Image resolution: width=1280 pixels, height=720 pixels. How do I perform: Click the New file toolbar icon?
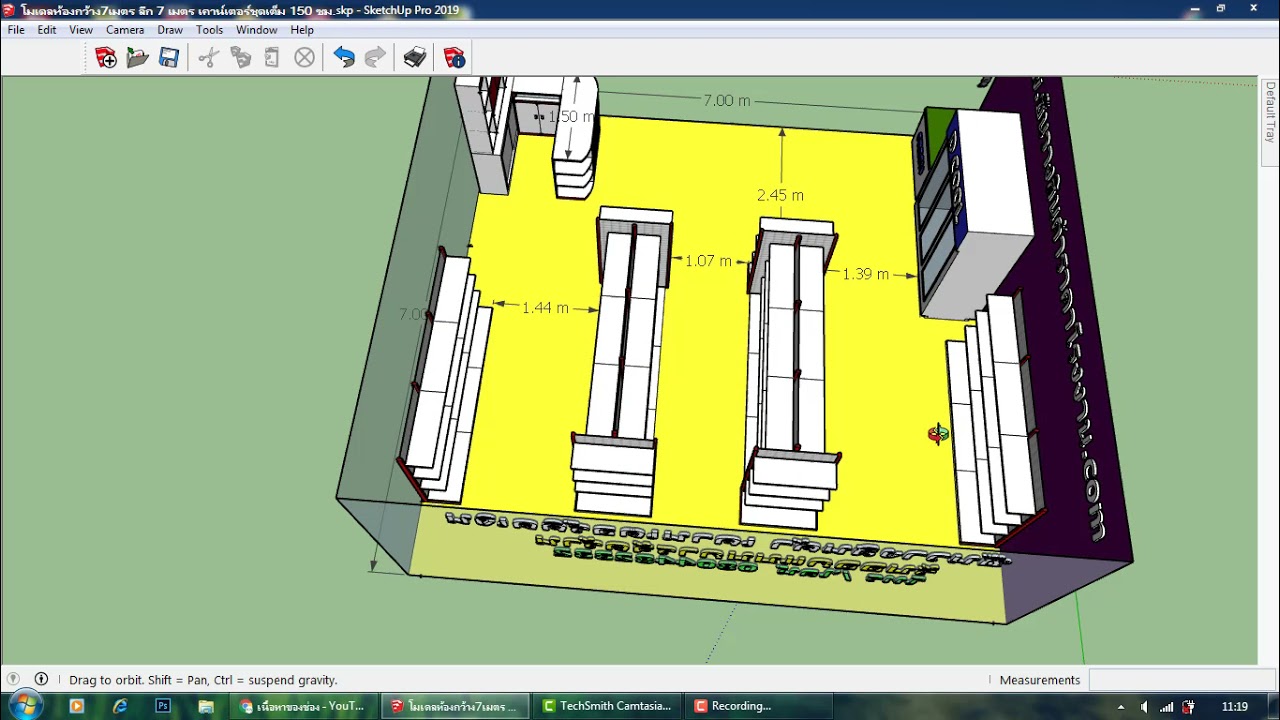tap(106, 58)
